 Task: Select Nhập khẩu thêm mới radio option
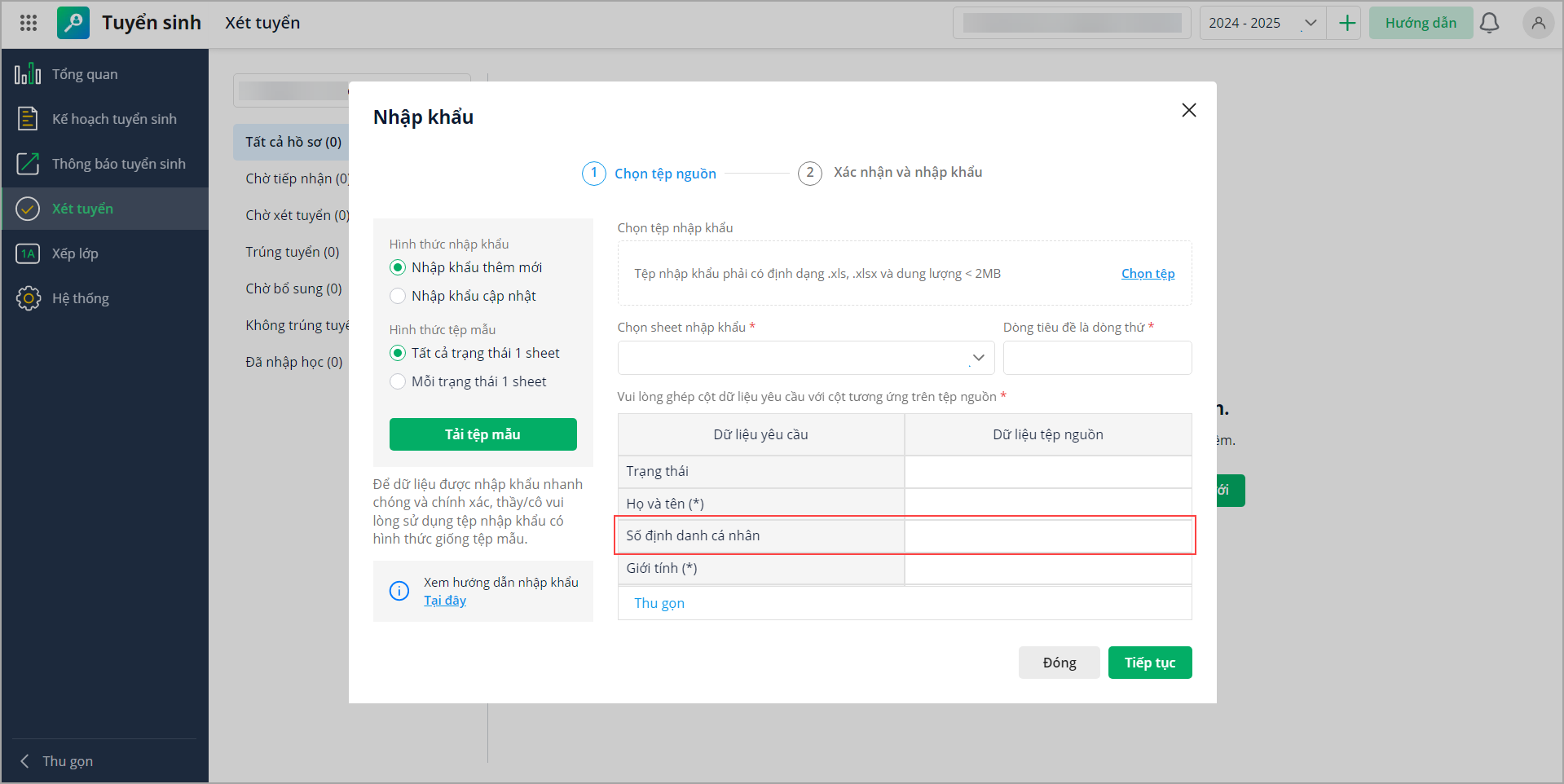tap(398, 267)
